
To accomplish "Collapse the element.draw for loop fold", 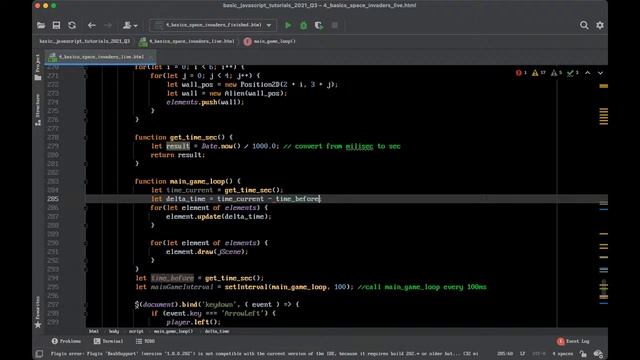I will 86,243.
